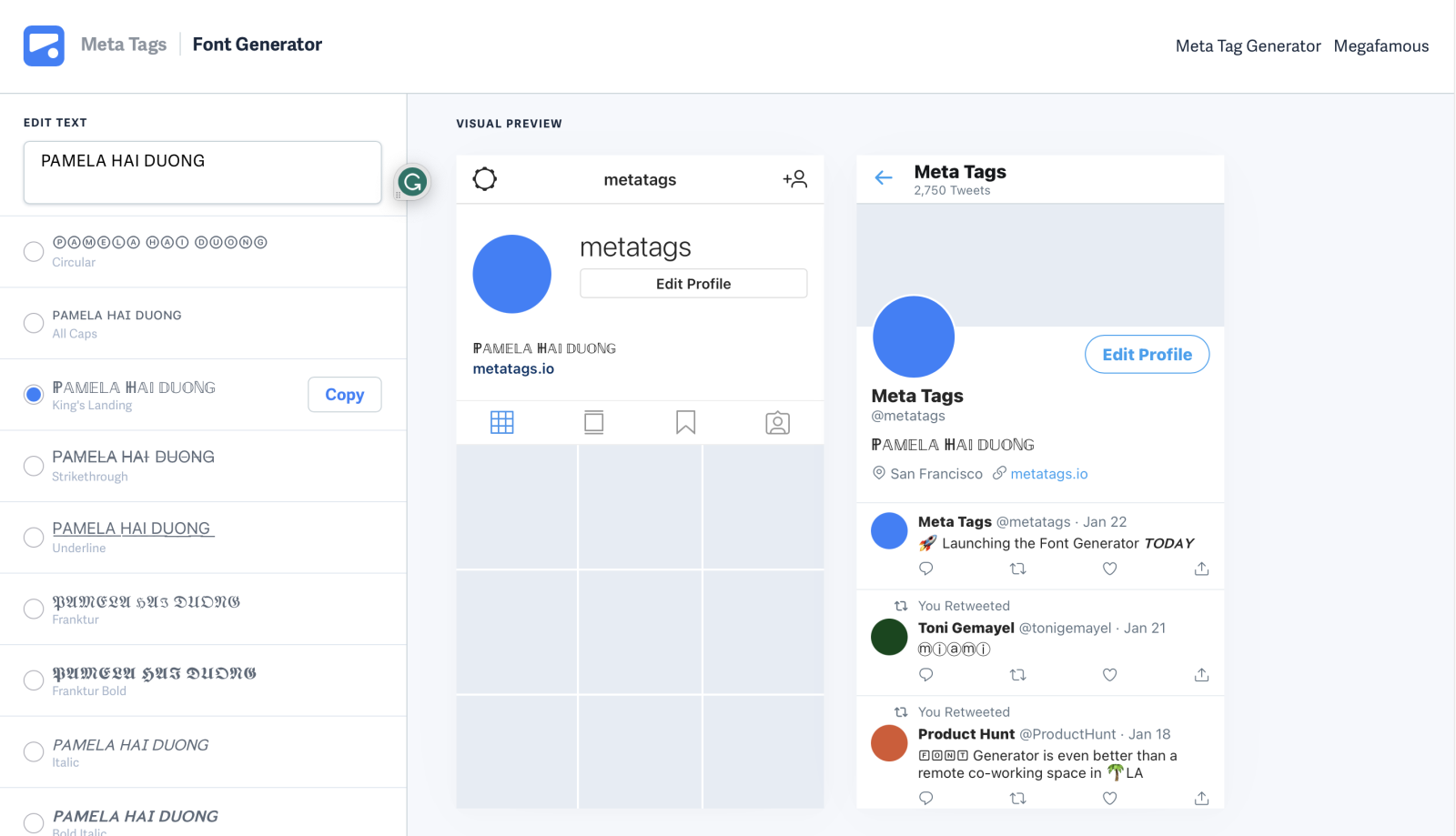Open the Meta Tags header link
Screen dimensions: 1456x836
tap(124, 45)
